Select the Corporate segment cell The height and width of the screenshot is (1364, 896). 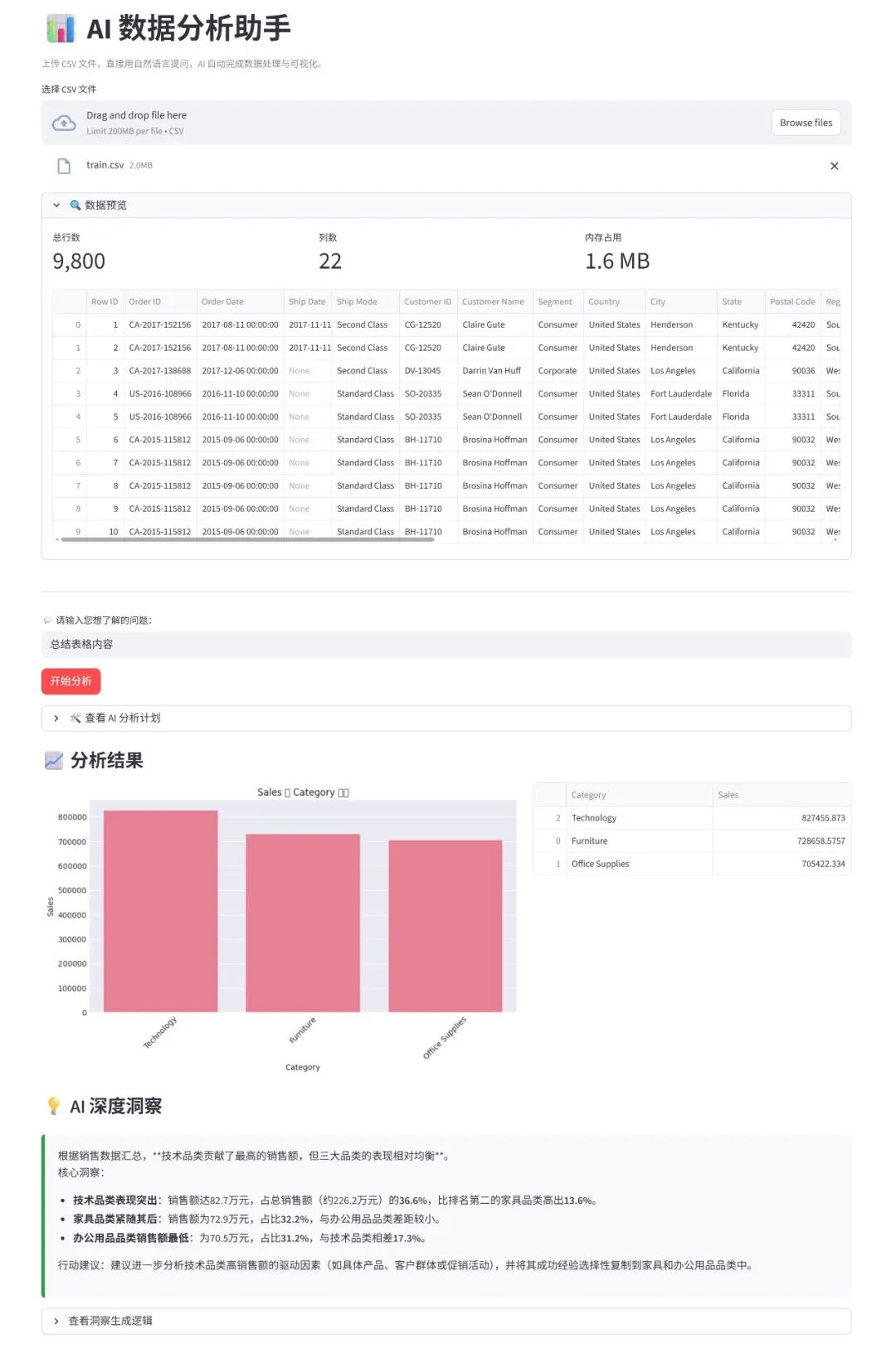click(558, 371)
